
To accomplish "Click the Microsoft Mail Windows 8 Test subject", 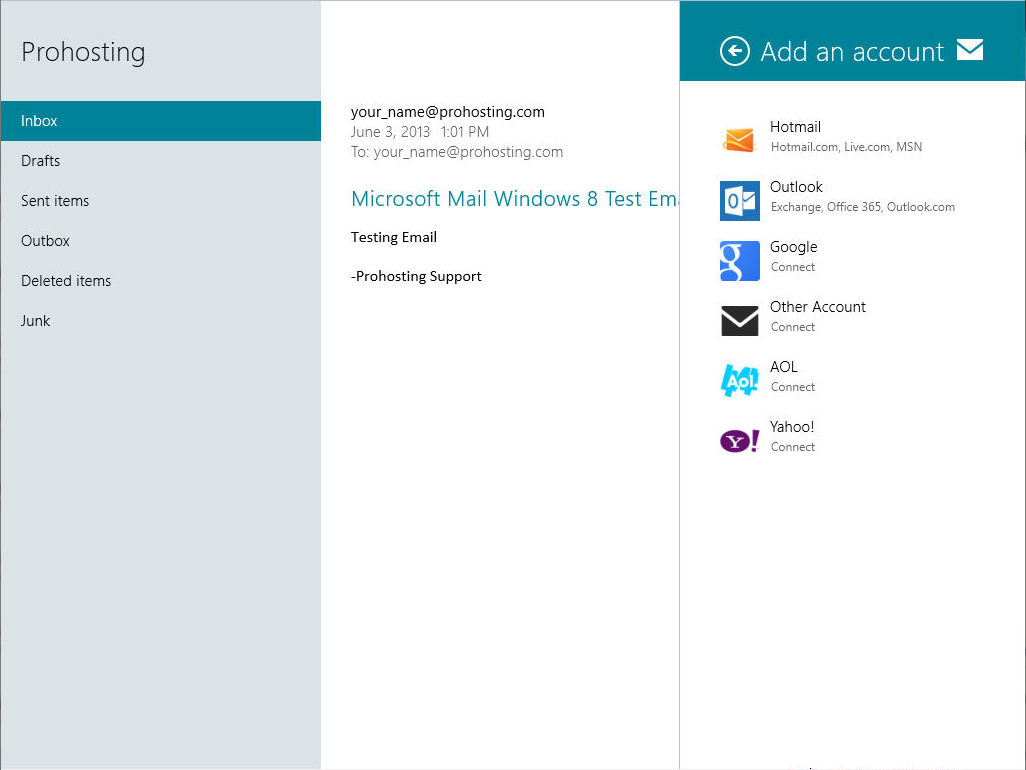I will point(515,199).
